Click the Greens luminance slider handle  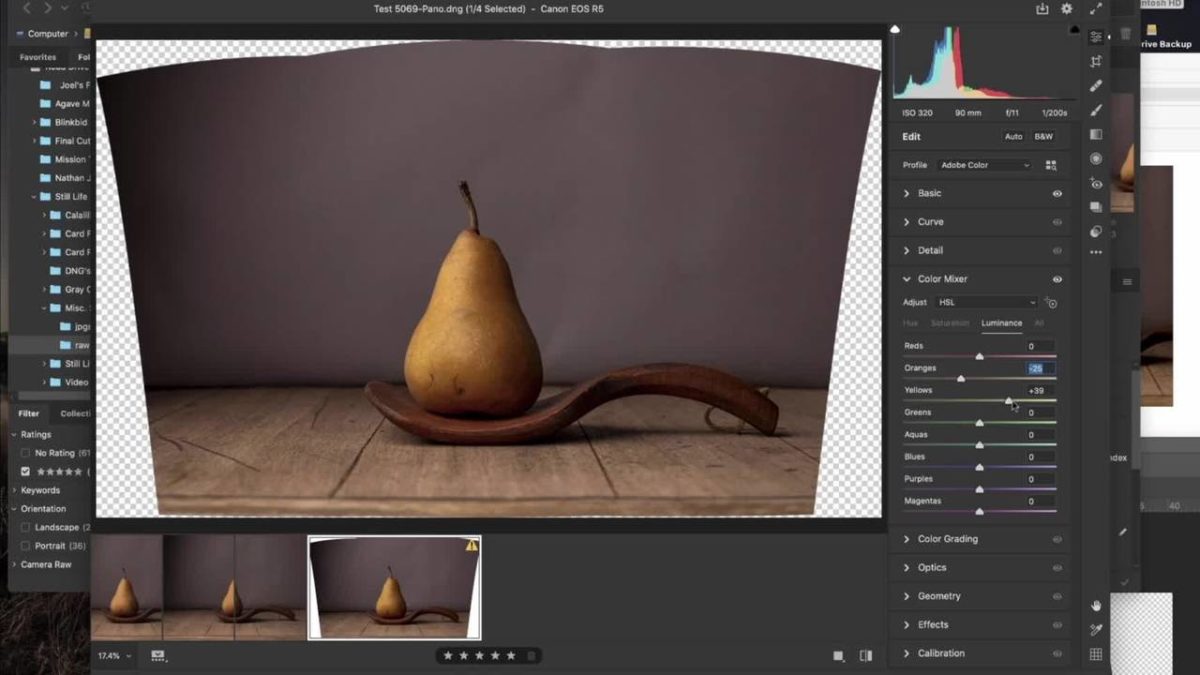pyautogui.click(x=979, y=423)
